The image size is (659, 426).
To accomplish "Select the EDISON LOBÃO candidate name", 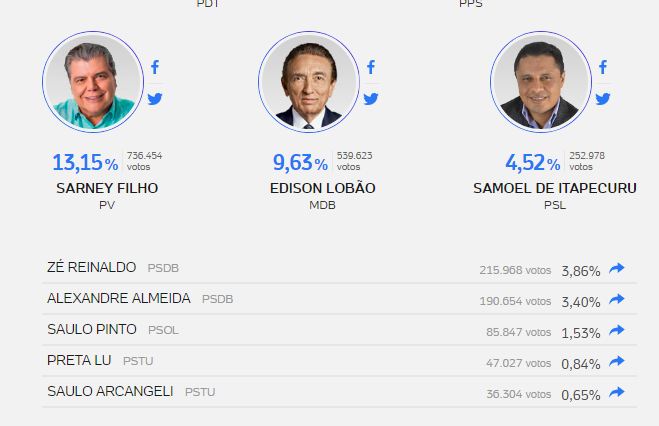I will [323, 187].
